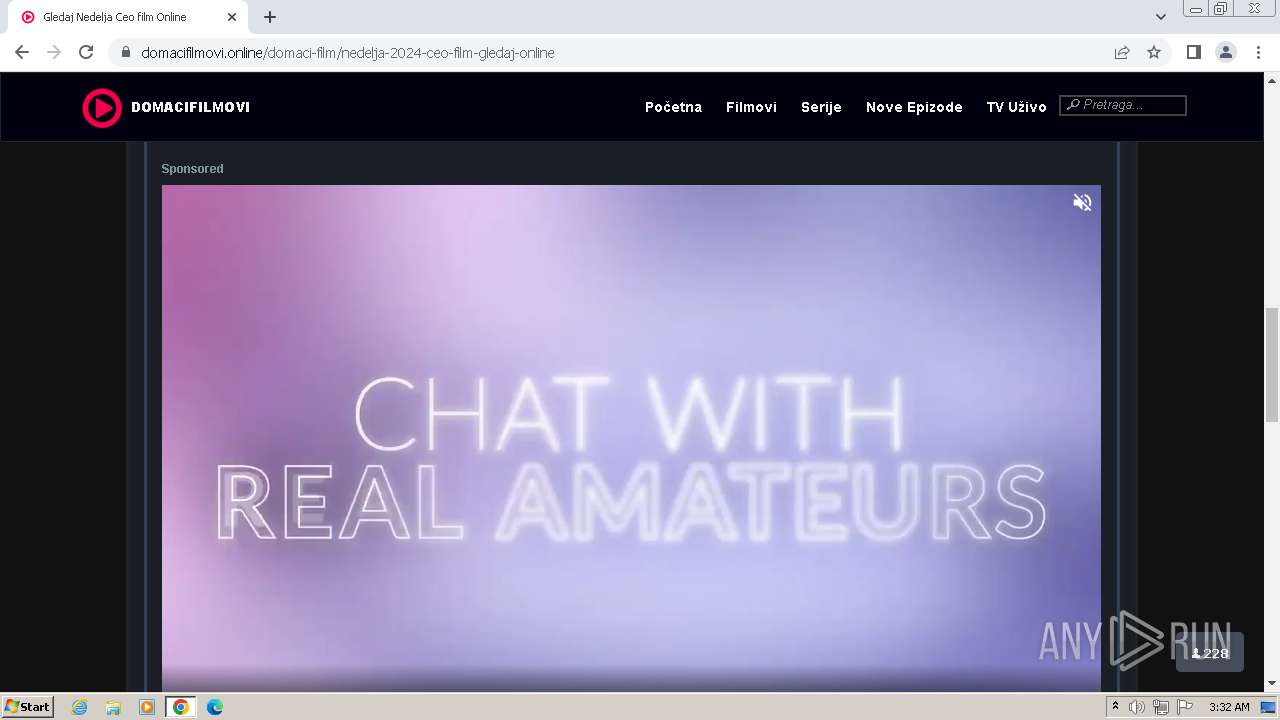Click the scrollbar down arrow
This screenshot has height=720, width=1280.
coord(1272,683)
